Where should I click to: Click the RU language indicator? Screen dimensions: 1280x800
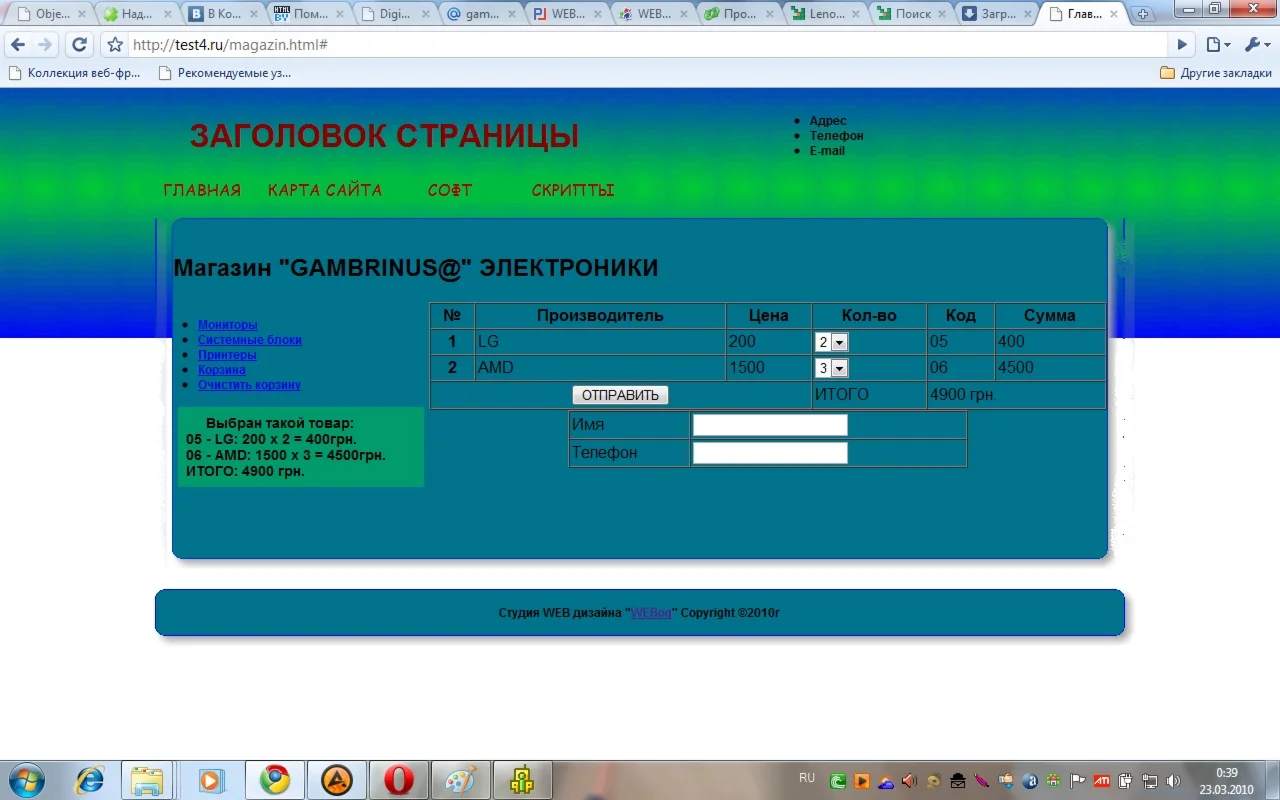tap(807, 778)
